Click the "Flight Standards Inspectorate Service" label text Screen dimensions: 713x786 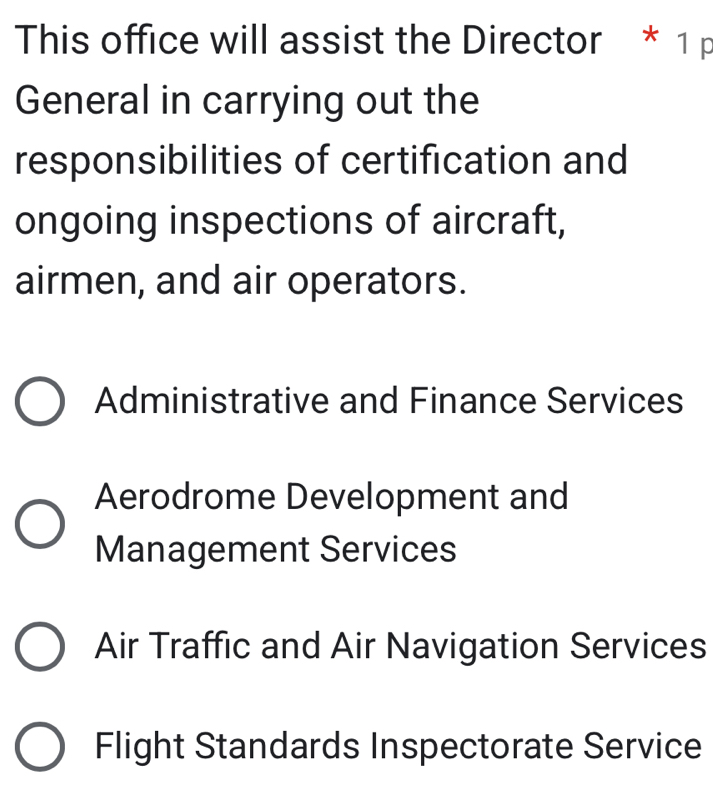coord(398,746)
